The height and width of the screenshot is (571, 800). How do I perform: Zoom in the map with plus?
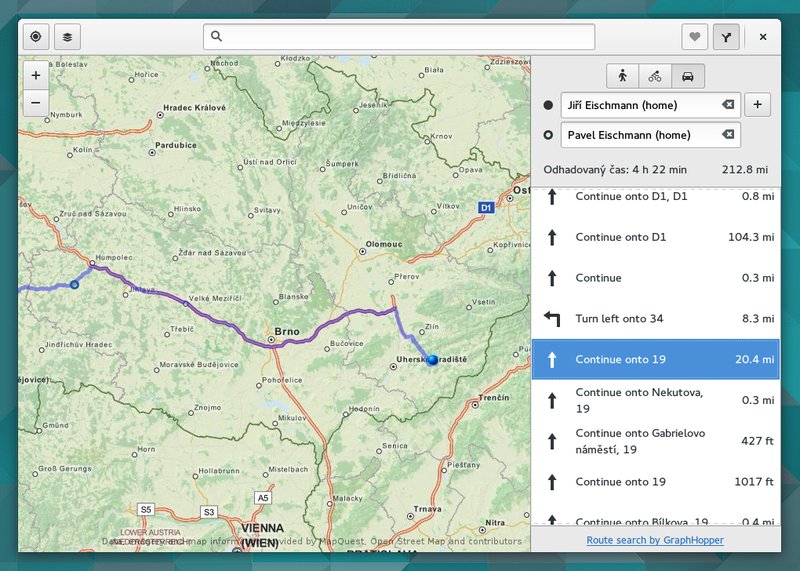36,76
